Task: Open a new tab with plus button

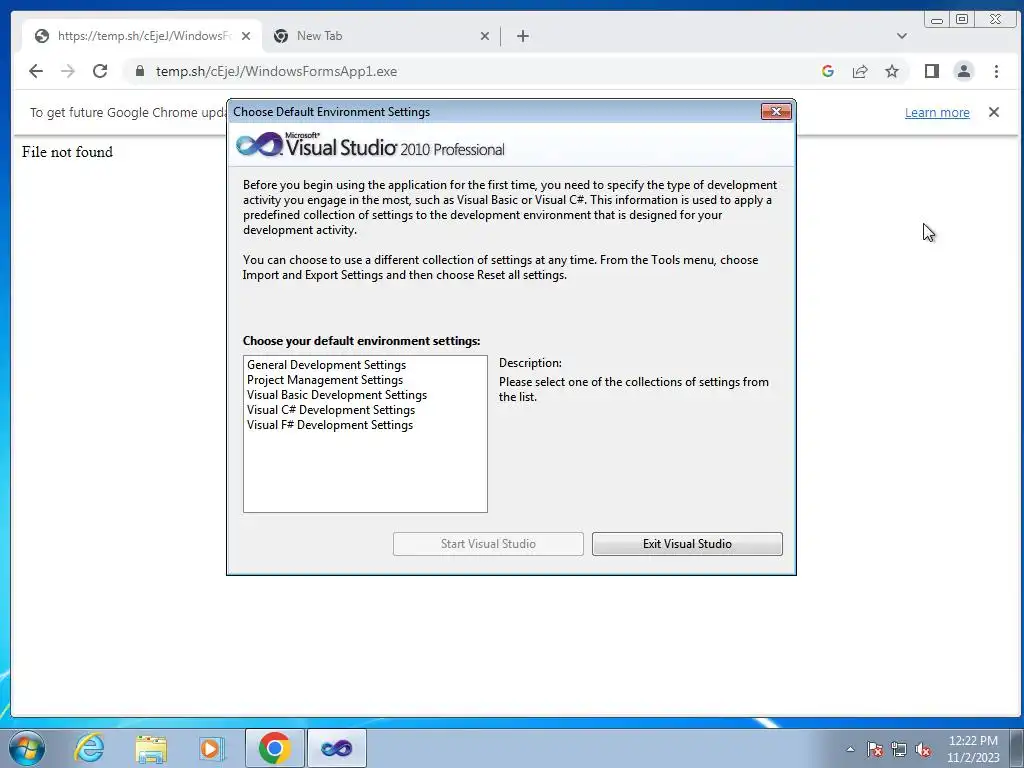Action: [x=522, y=36]
